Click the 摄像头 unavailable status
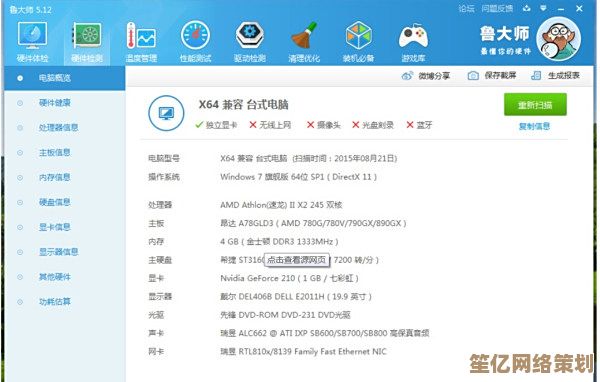This screenshot has width=600, height=382. pyautogui.click(x=324, y=125)
